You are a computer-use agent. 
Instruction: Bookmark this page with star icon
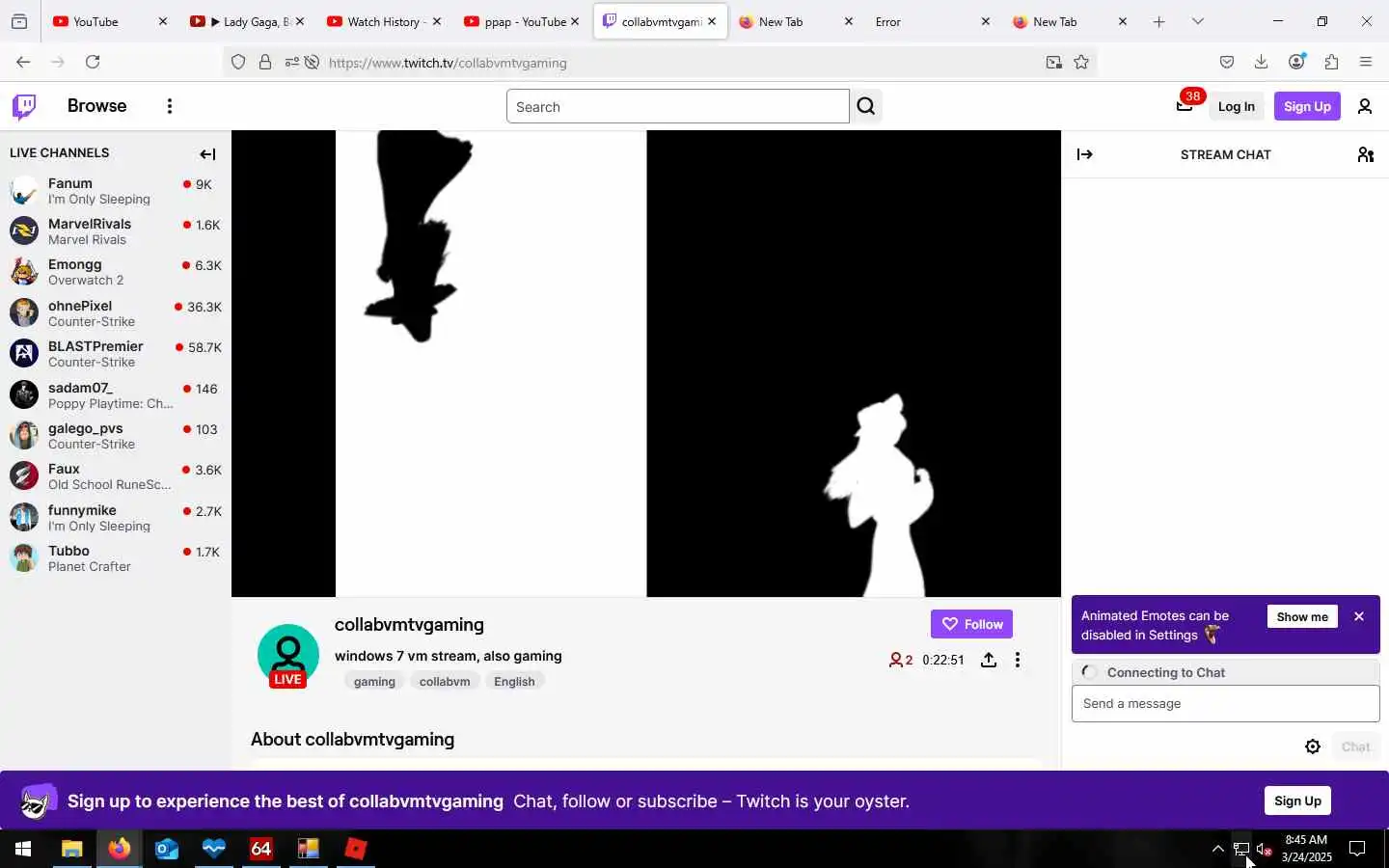pyautogui.click(x=1081, y=62)
